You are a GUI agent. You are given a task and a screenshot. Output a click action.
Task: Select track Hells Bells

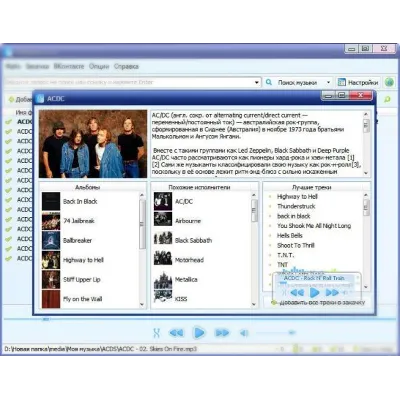click(x=290, y=235)
